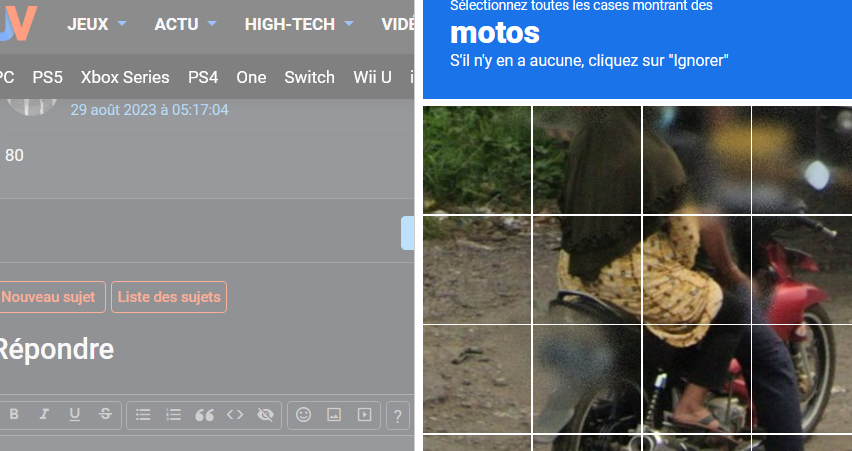Click the Nouveau sujet button
The image size is (852, 451).
[x=50, y=297]
